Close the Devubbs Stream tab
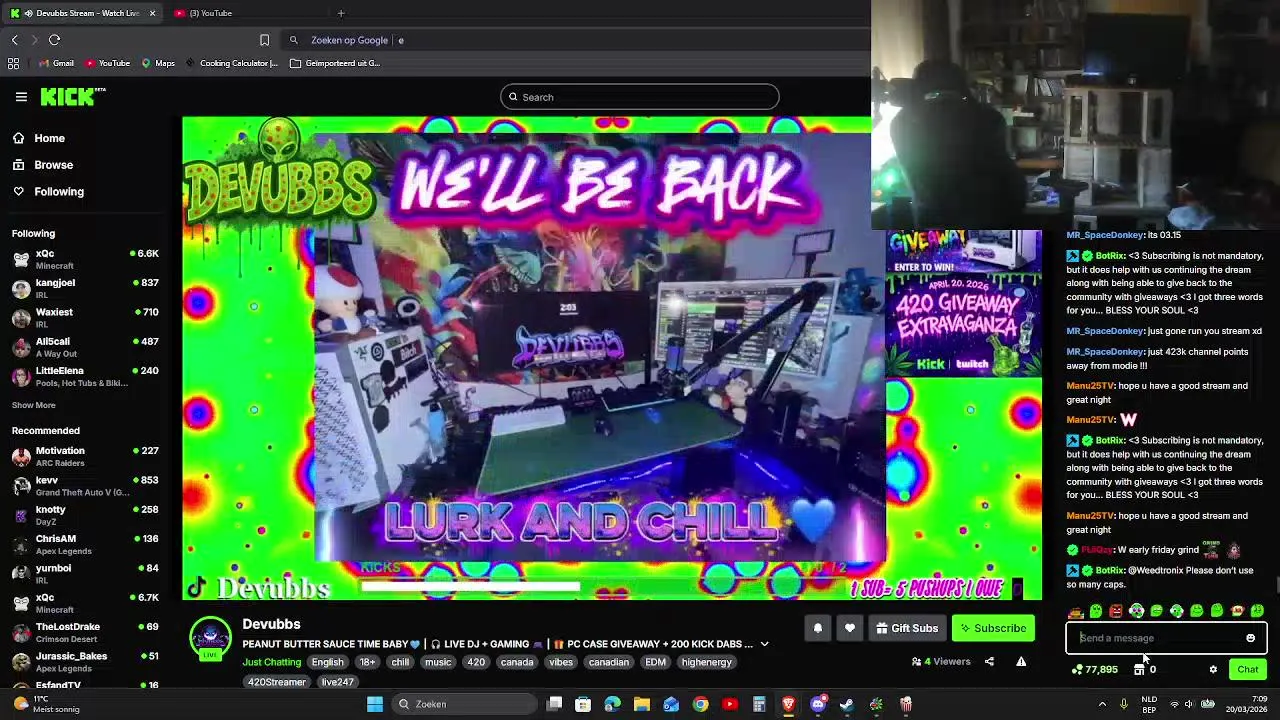The width and height of the screenshot is (1280, 720). pyautogui.click(x=152, y=13)
